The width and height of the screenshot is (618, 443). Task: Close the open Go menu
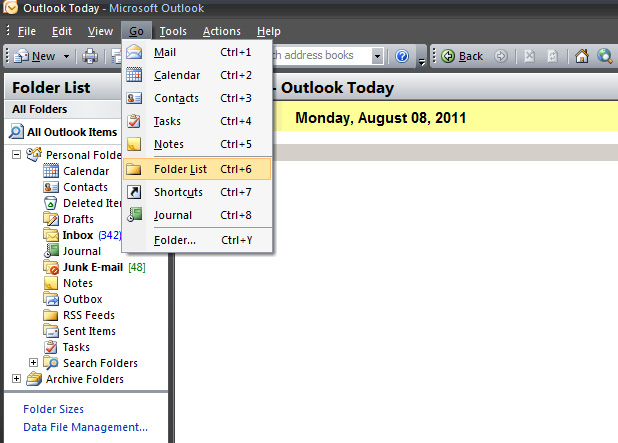pos(136,31)
